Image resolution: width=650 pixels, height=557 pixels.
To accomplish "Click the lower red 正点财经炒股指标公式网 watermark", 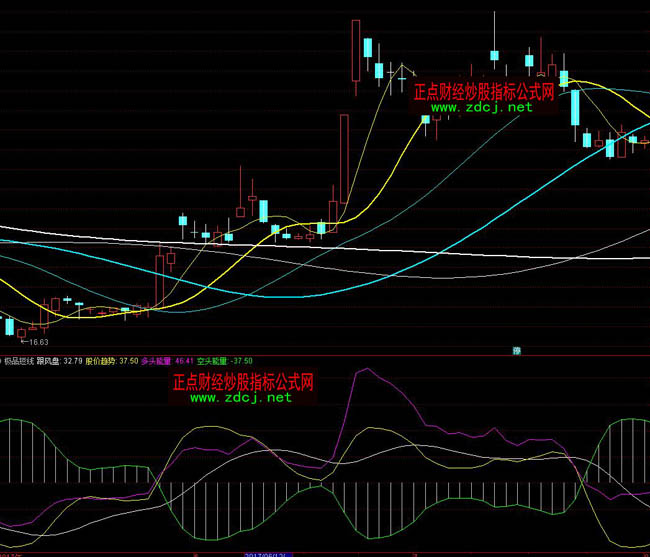I will (x=244, y=382).
